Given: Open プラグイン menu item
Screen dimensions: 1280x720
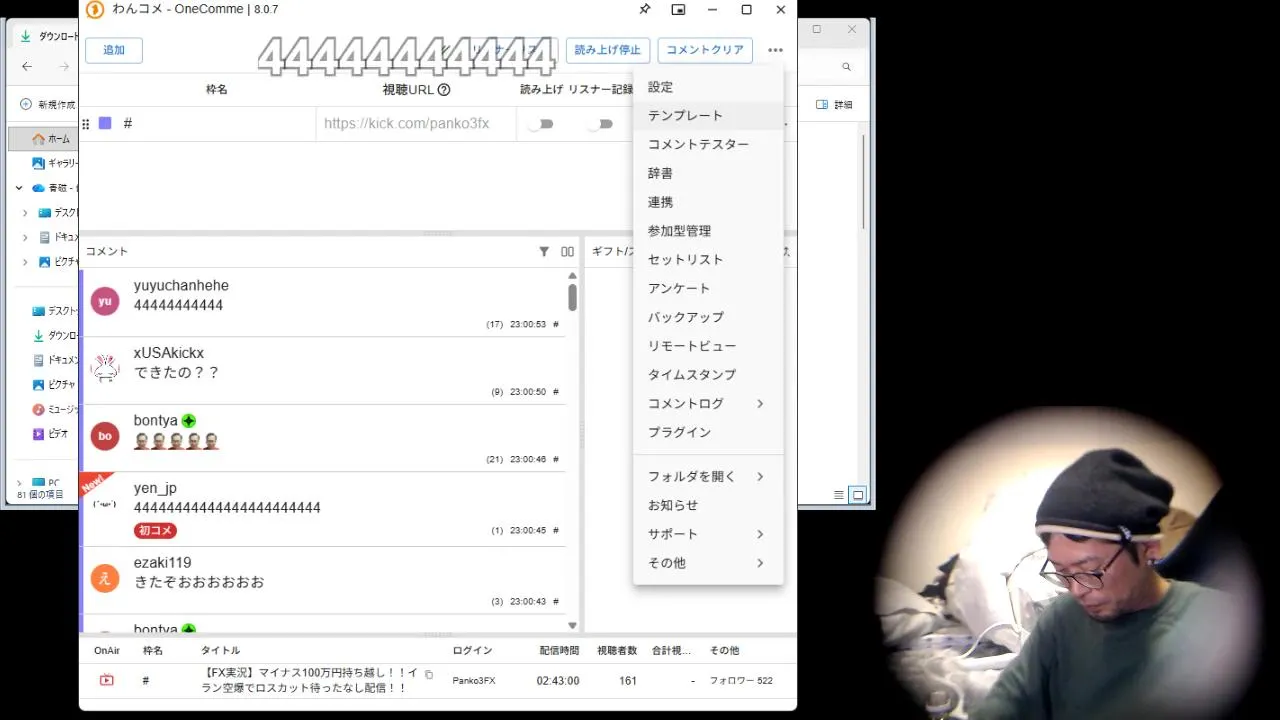Looking at the screenshot, I should [708, 432].
